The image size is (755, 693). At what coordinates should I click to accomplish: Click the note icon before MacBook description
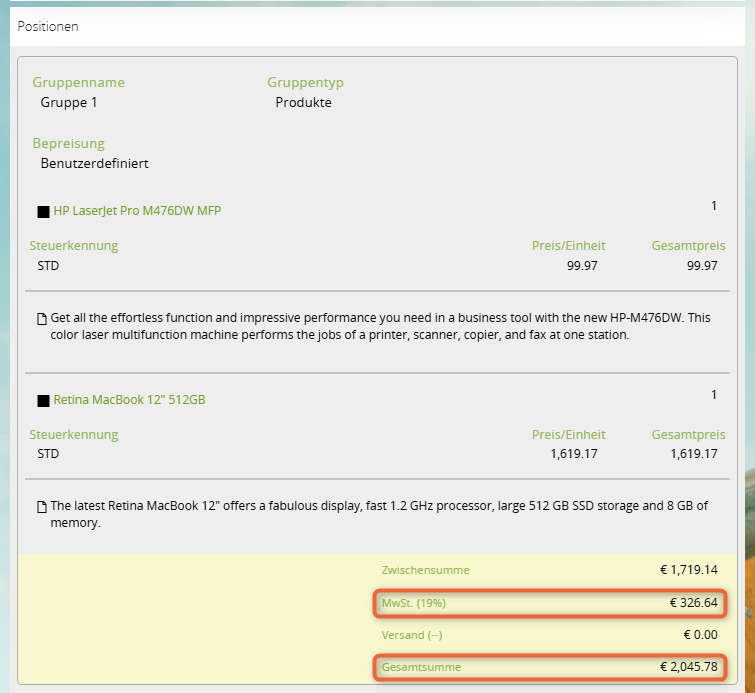point(42,507)
